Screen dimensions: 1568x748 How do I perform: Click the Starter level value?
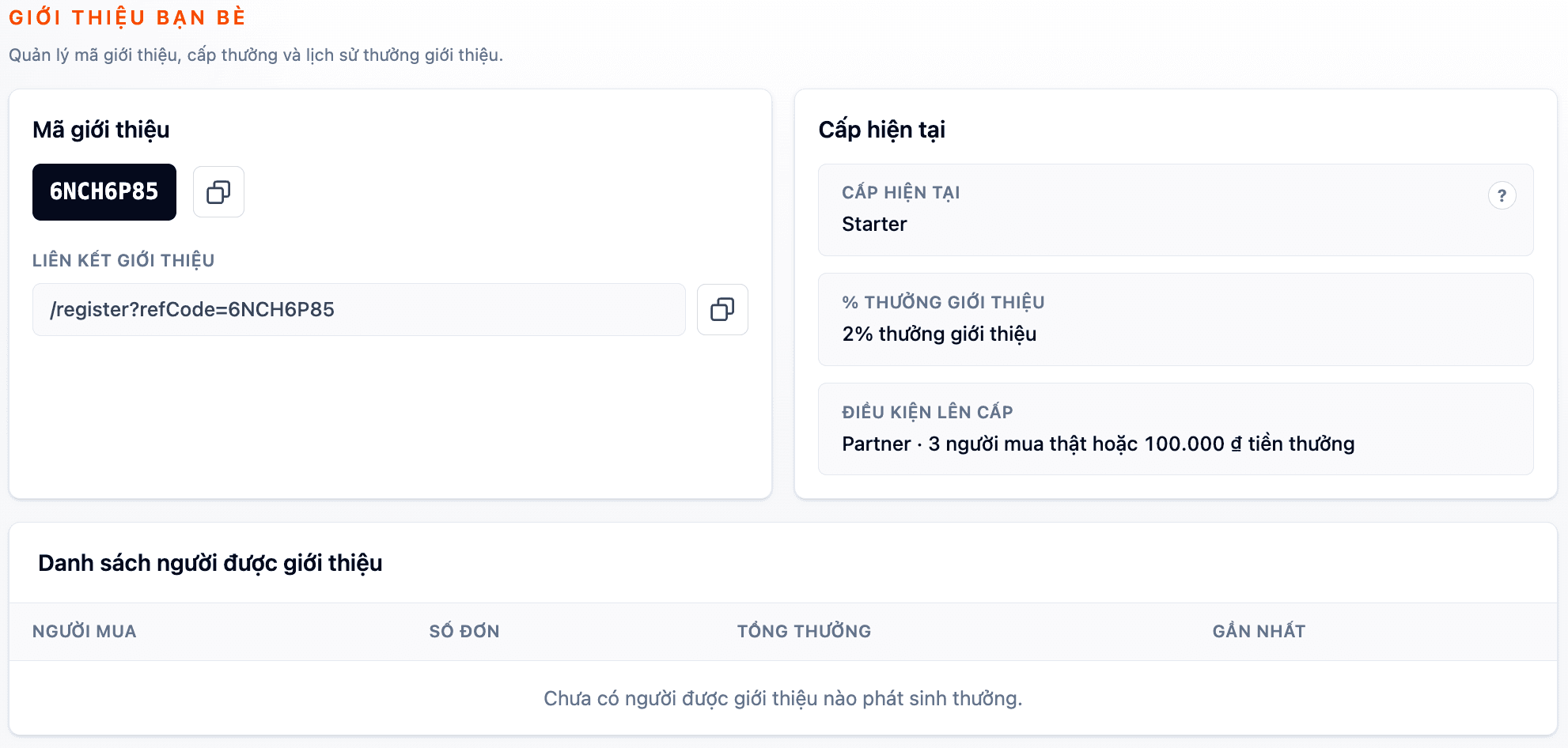tap(874, 225)
